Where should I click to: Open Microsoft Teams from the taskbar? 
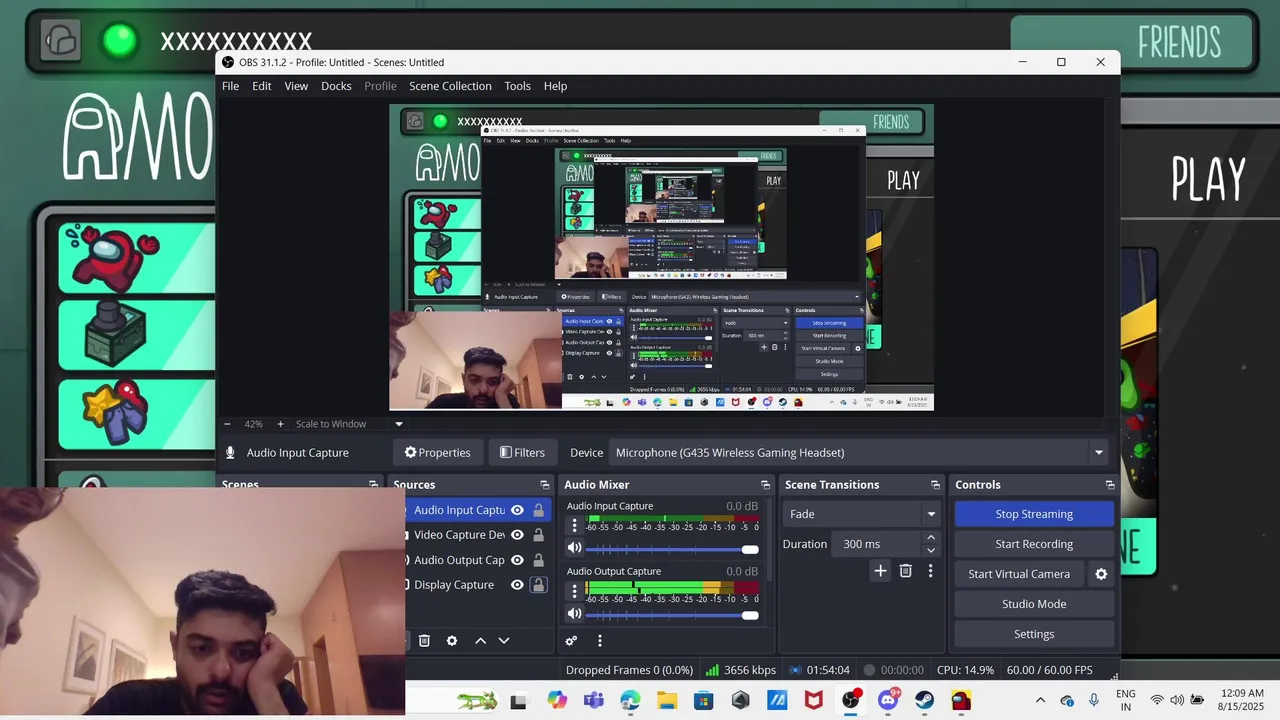pos(594,700)
